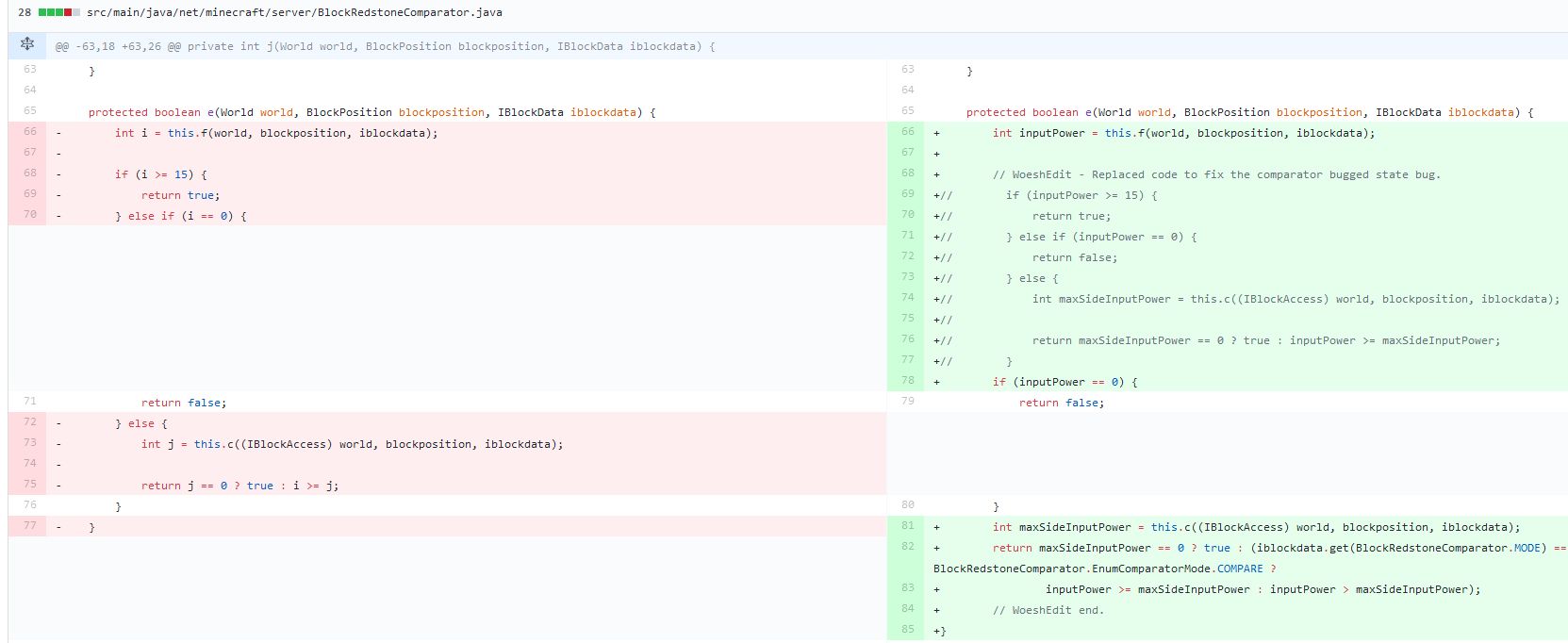1568x643 pixels.
Task: Click the changed line count 28
Action: pos(25,12)
